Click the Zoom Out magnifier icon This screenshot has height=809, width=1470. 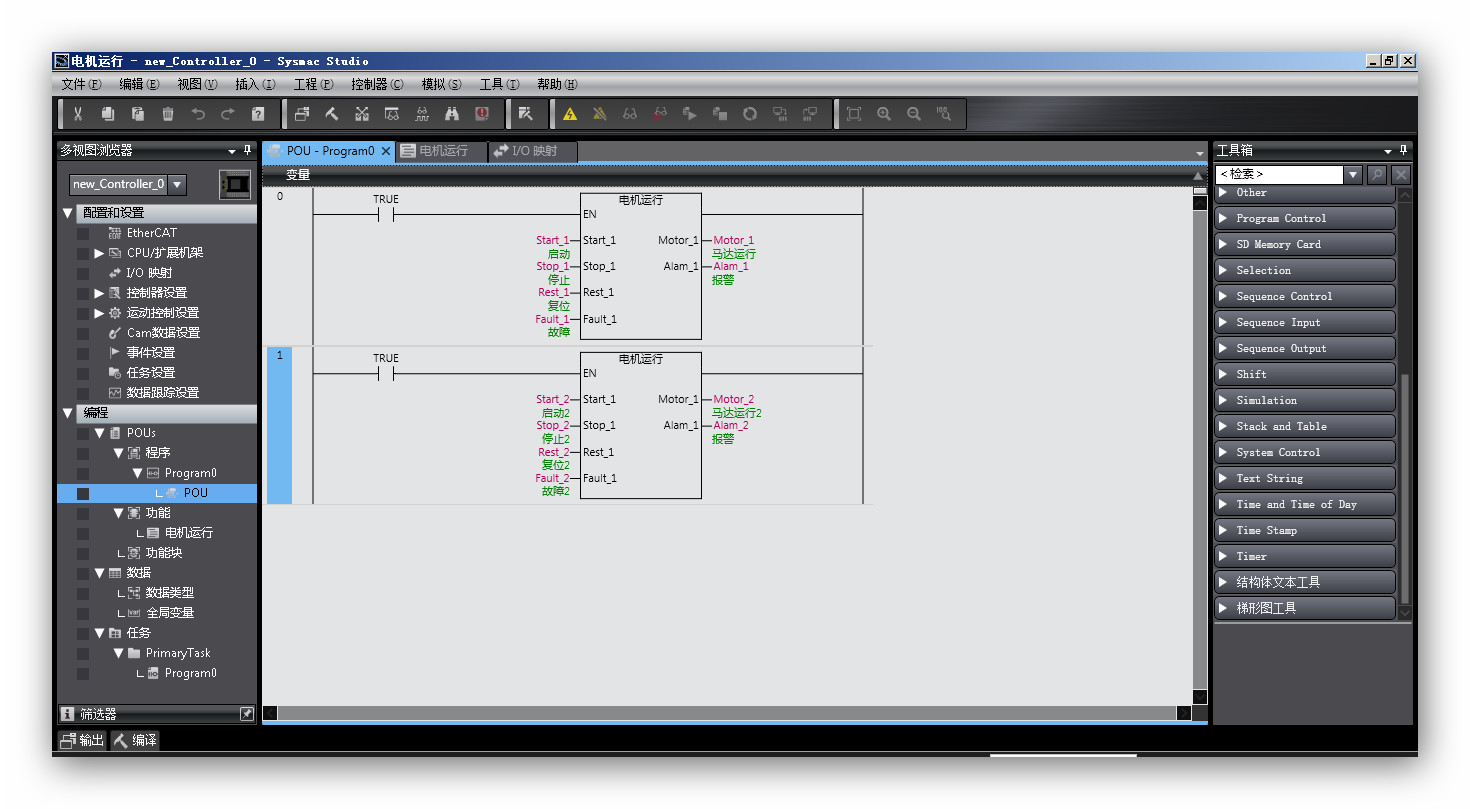pyautogui.click(x=914, y=114)
